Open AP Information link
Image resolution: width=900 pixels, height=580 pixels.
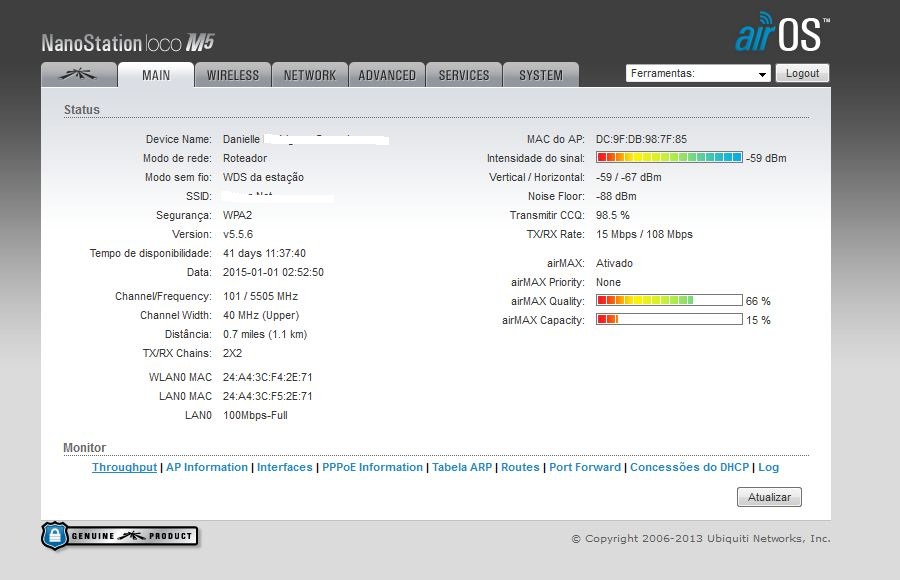[207, 467]
